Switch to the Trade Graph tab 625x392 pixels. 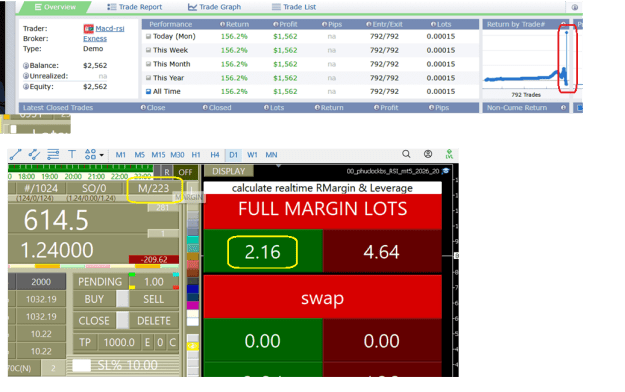click(214, 7)
